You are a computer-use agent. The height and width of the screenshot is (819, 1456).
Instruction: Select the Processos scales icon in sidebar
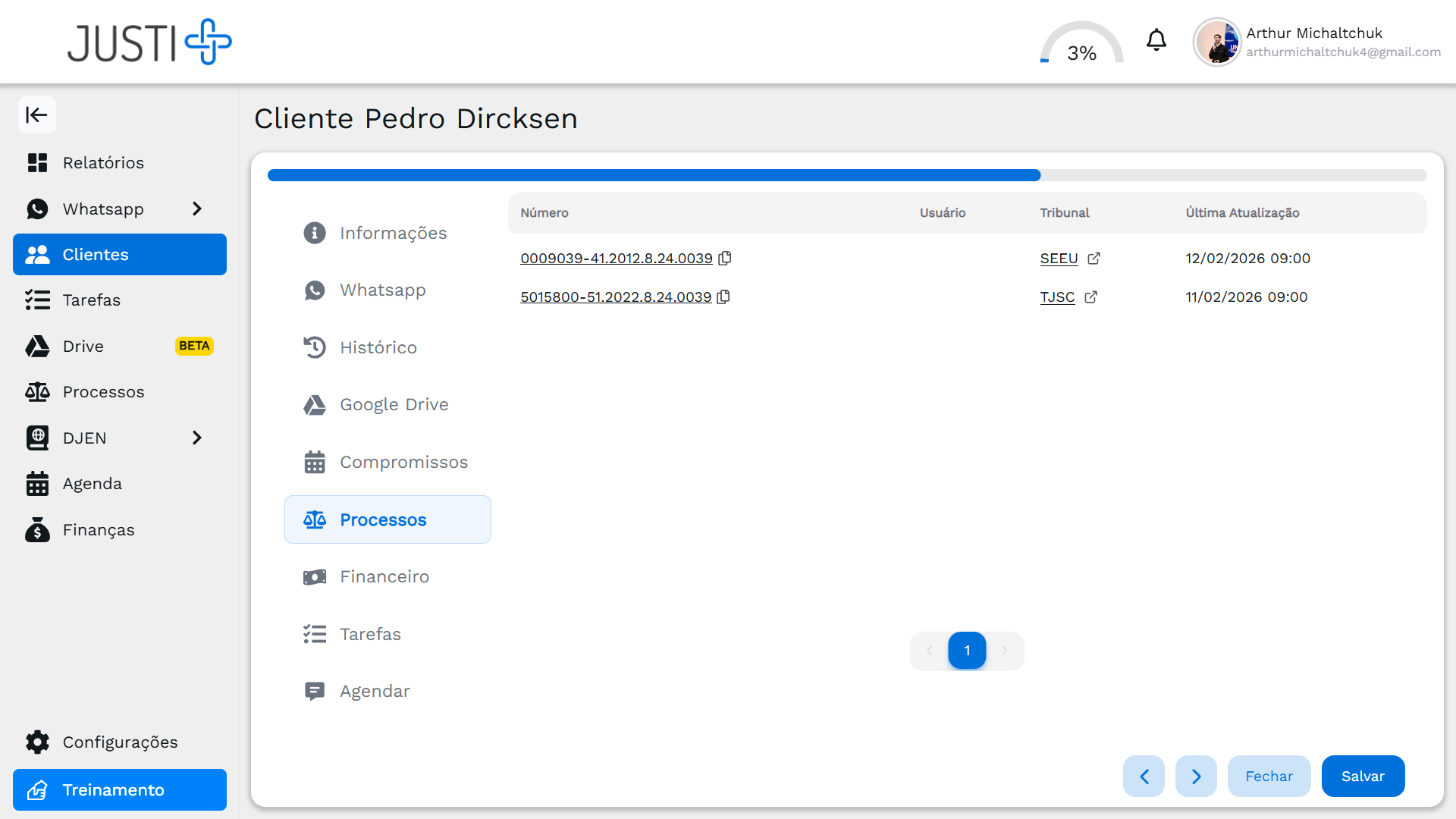[x=37, y=391]
